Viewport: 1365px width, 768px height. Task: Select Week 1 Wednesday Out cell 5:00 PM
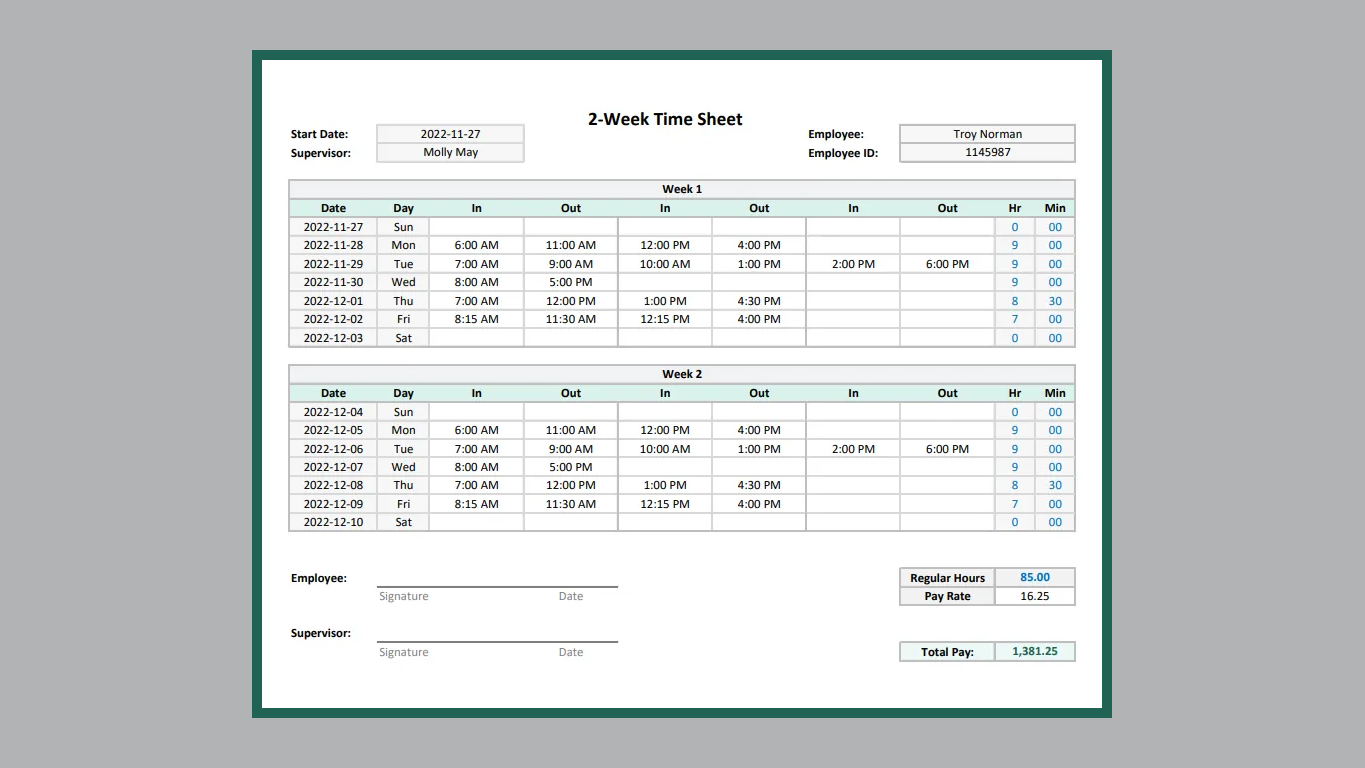coord(570,282)
